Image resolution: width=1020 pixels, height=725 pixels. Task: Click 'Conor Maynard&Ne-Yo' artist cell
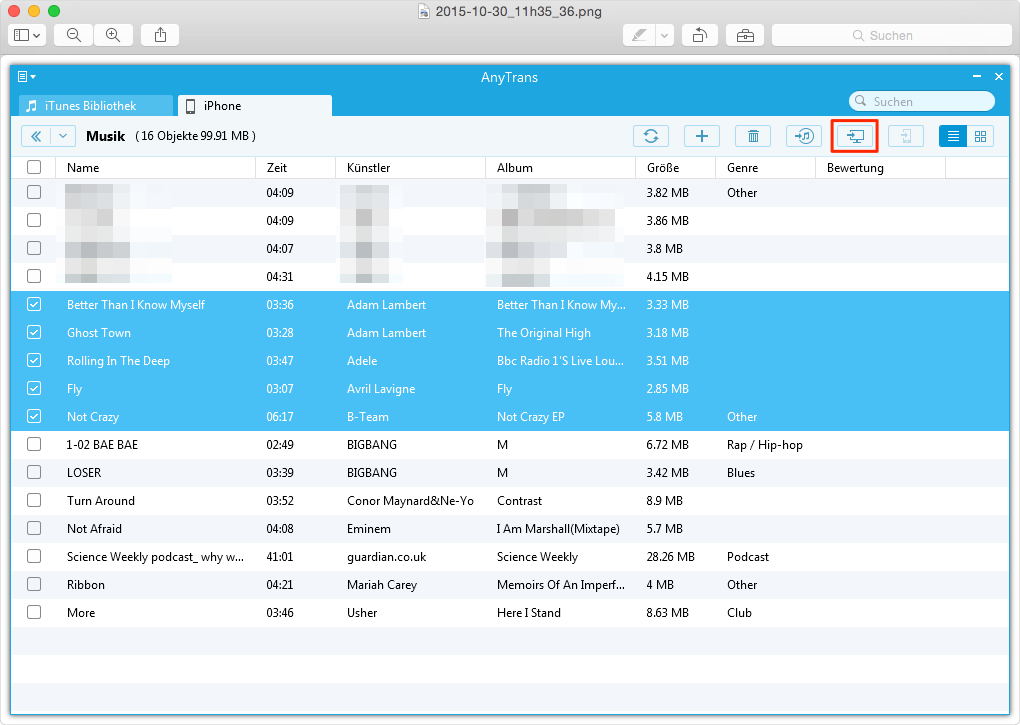click(410, 501)
